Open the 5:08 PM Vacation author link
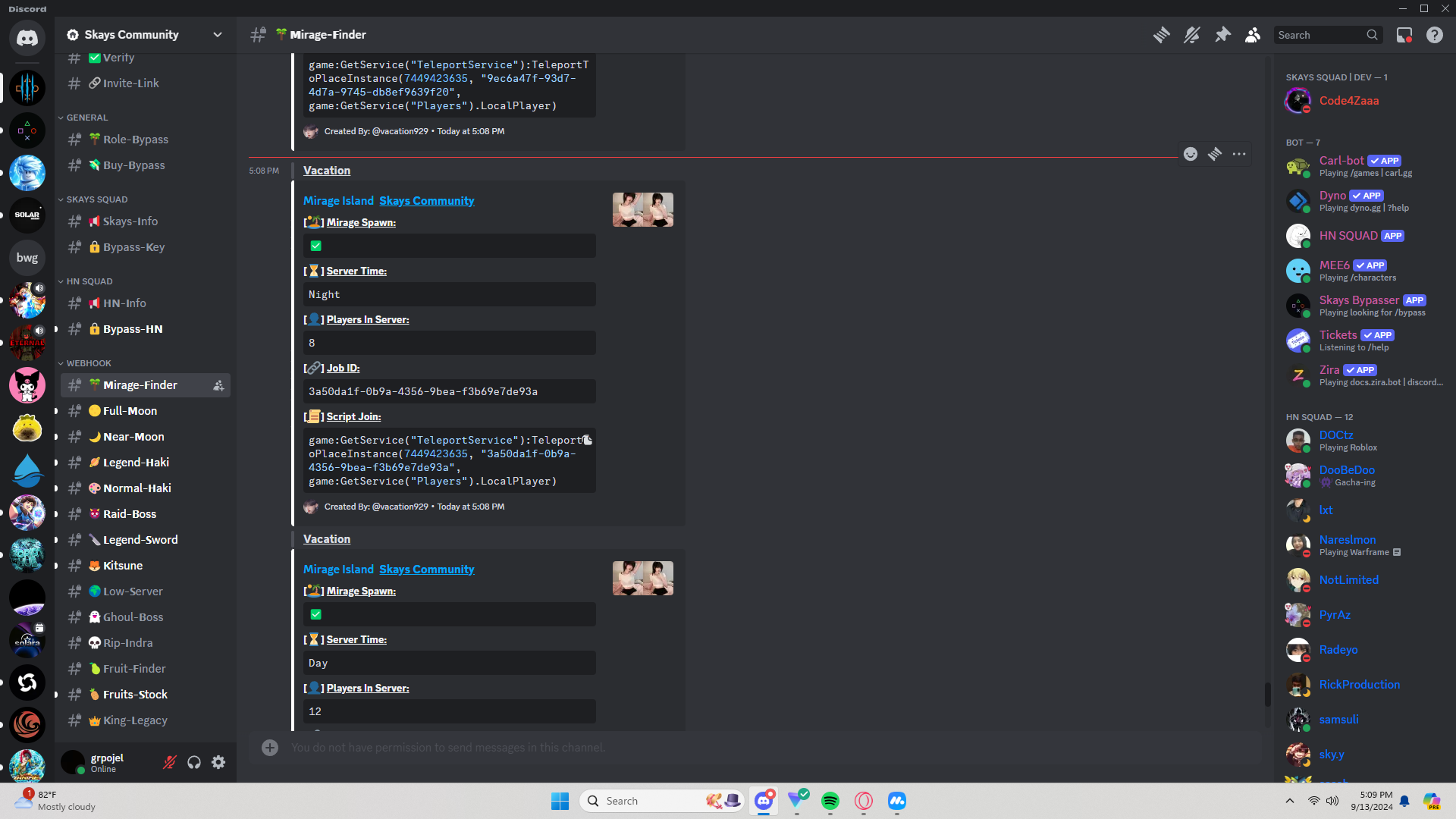Screen dimensions: 1456x819 tap(327, 171)
